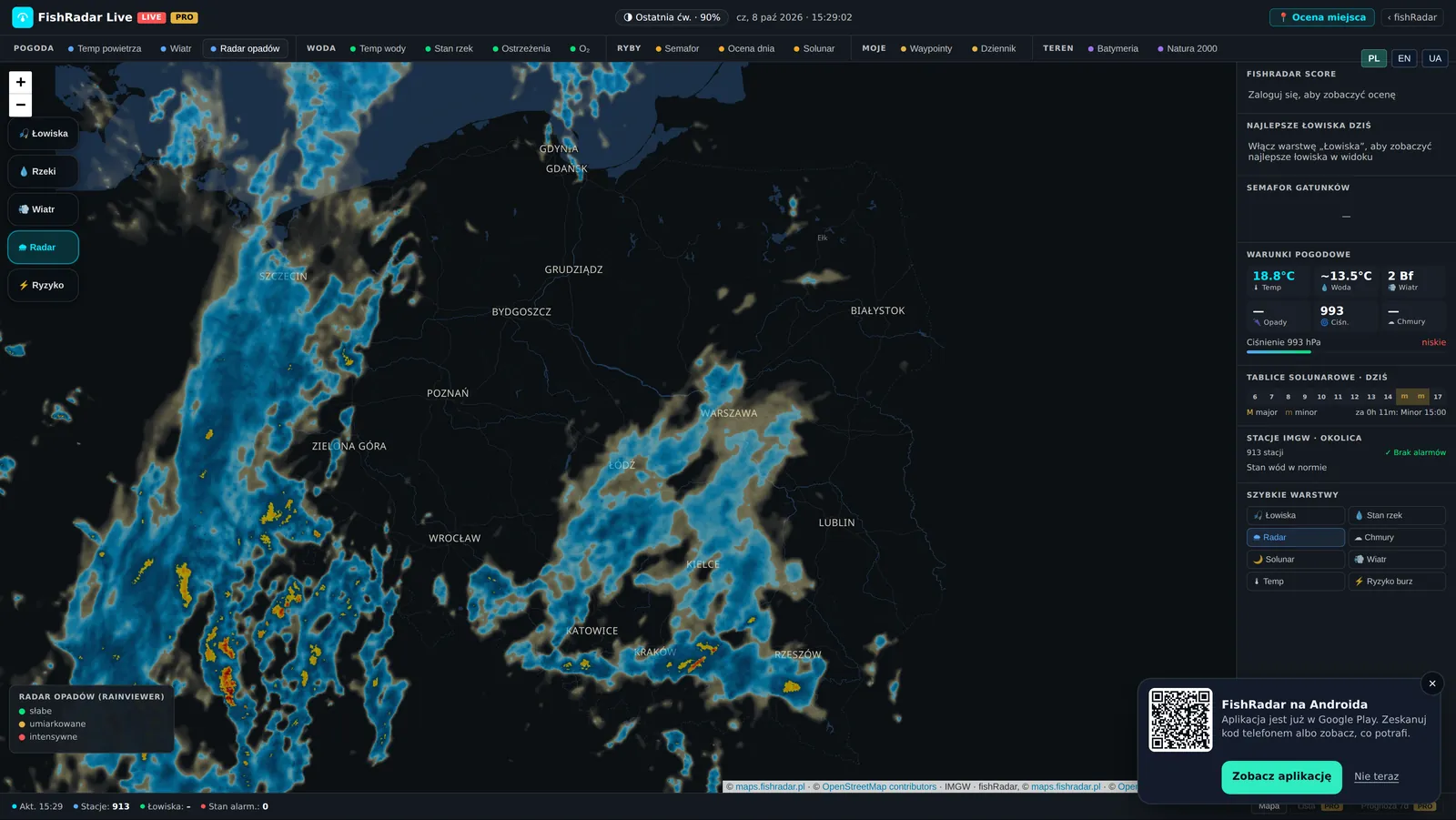Select Wiatr in the Pogoda navigation group

176,49
